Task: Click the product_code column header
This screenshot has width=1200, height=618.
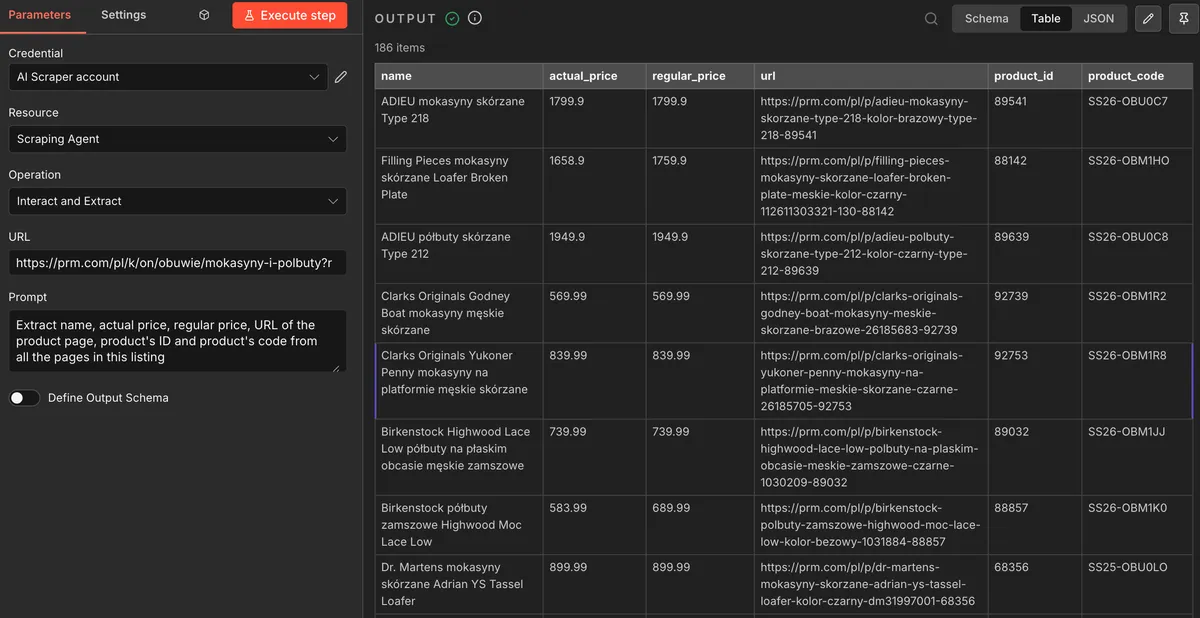Action: tap(1137, 76)
